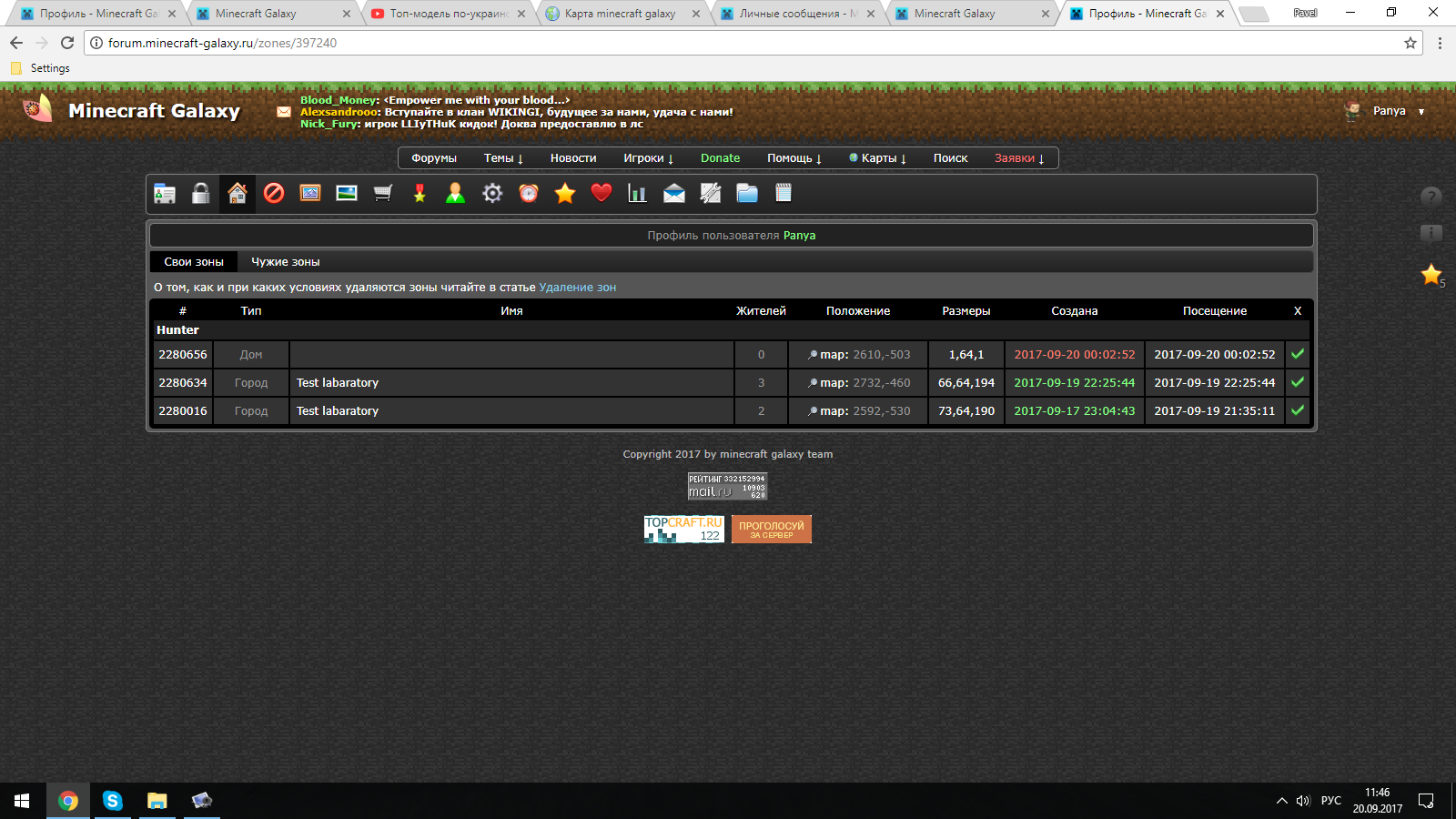Viewport: 1456px width, 819px height.
Task: Click the ПРОГОЛОСУЙ за сервер vote button
Action: coord(771,529)
